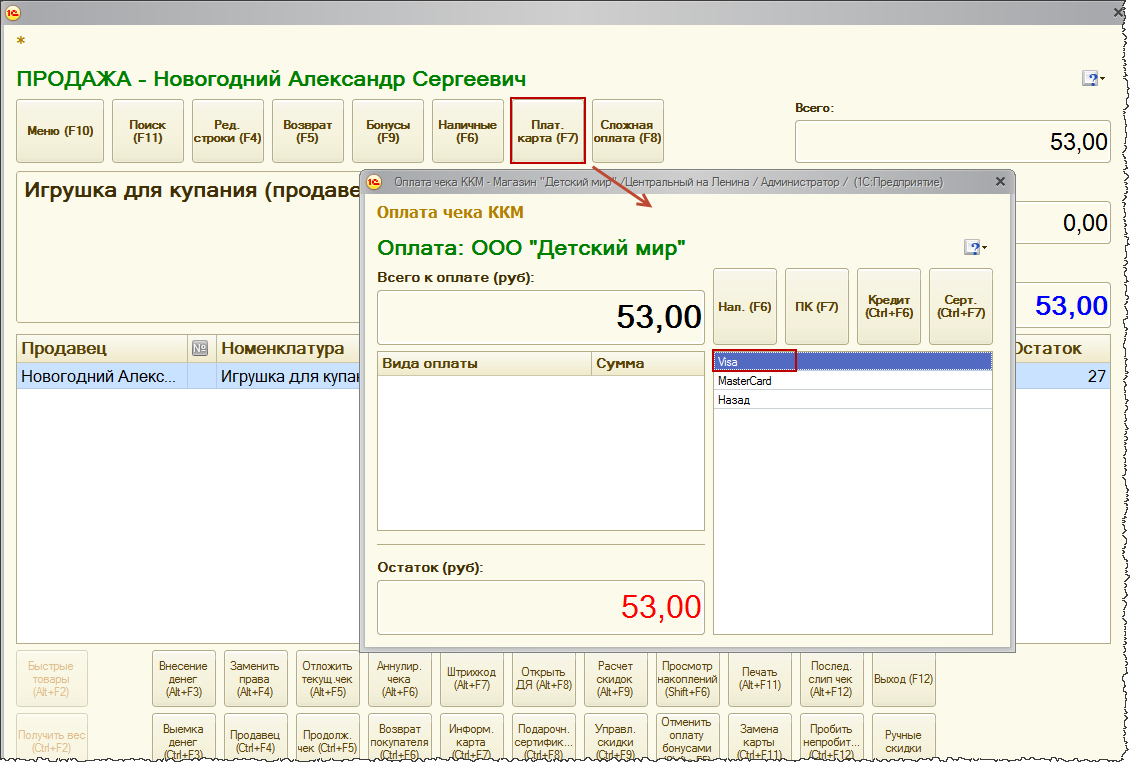Click the blue 53,00 amount in sales window

tap(1071, 306)
